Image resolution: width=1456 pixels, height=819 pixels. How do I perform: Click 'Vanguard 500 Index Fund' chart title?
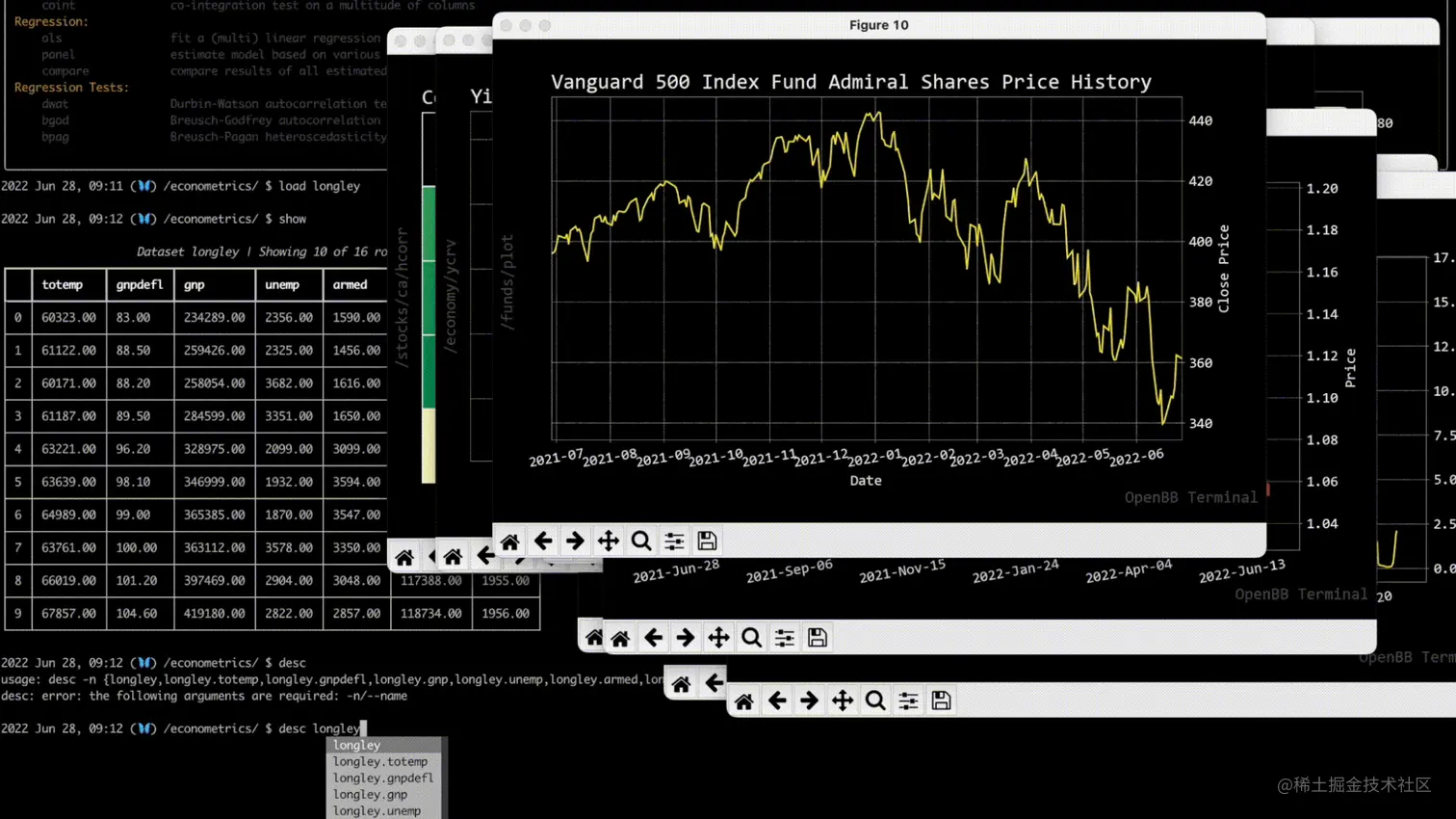pyautogui.click(x=851, y=82)
